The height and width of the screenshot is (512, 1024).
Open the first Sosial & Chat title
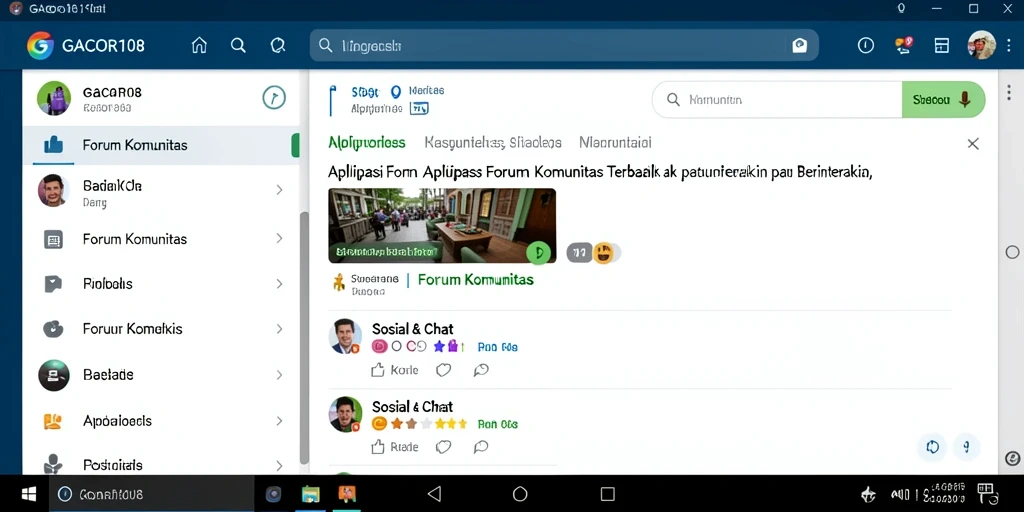[x=412, y=329]
